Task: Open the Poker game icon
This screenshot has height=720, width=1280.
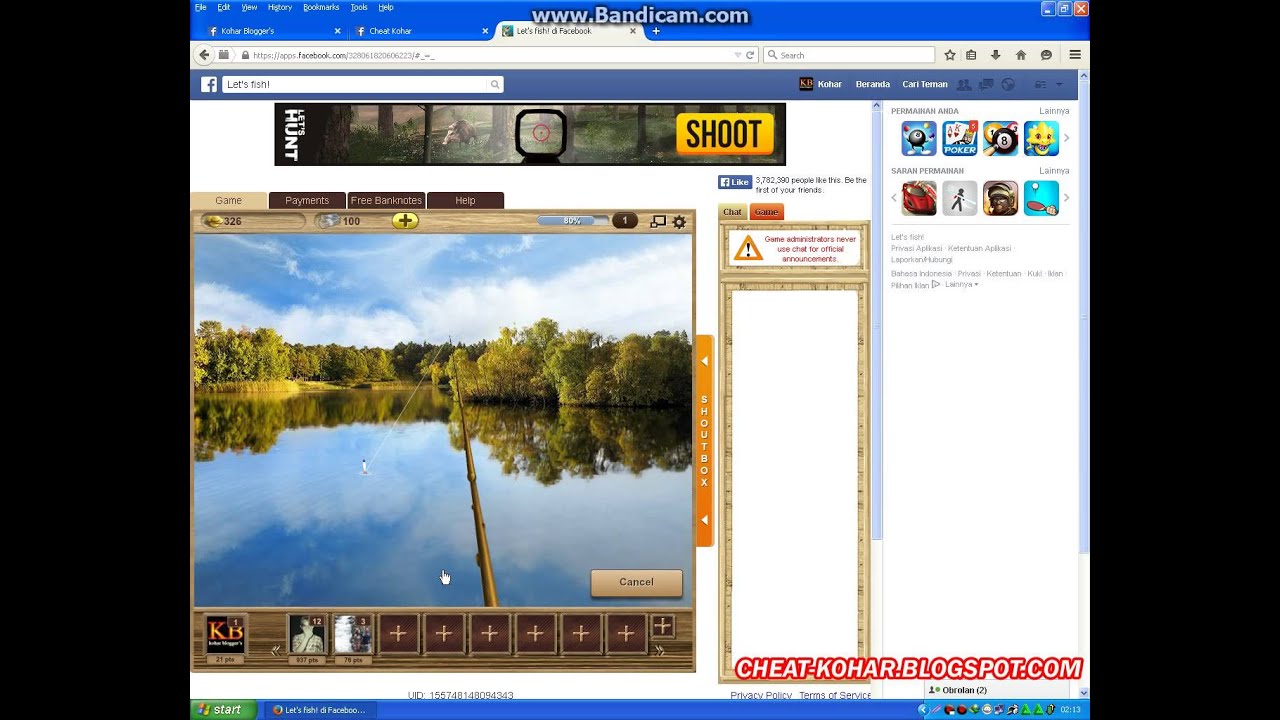Action: point(960,139)
